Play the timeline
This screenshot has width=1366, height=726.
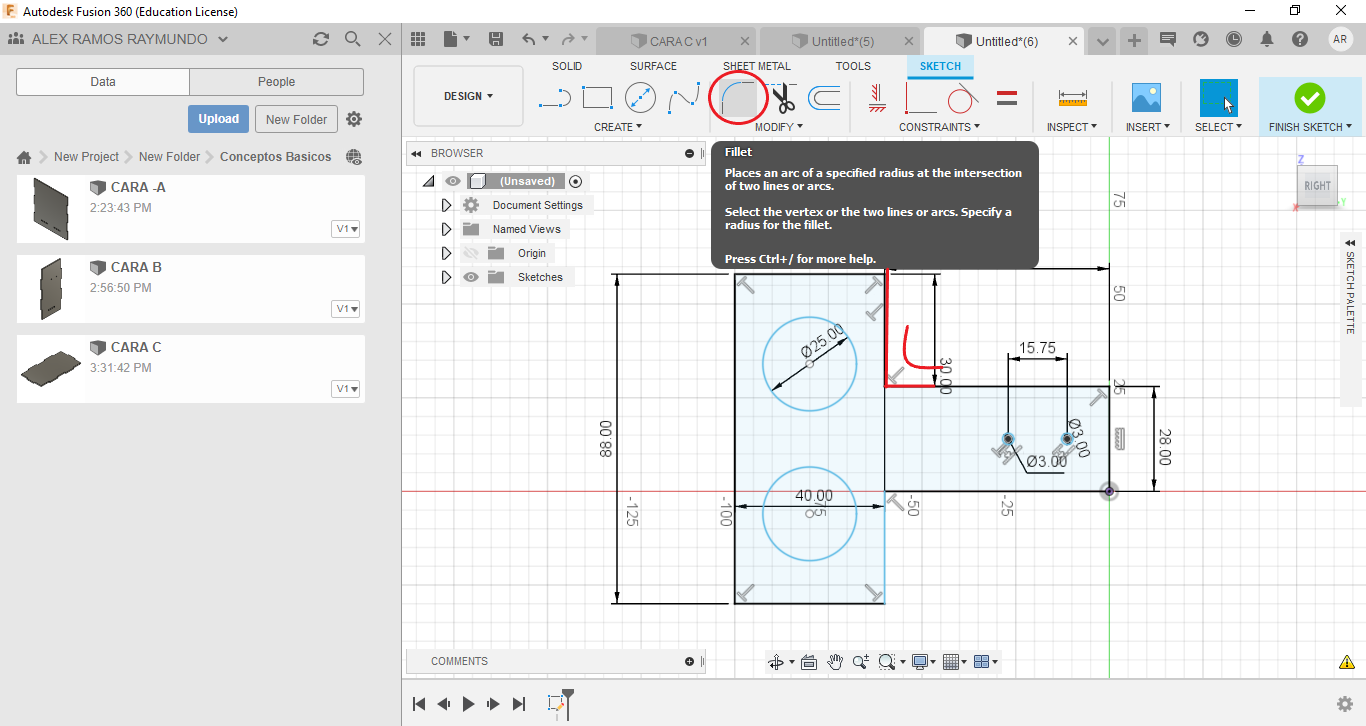(x=468, y=704)
